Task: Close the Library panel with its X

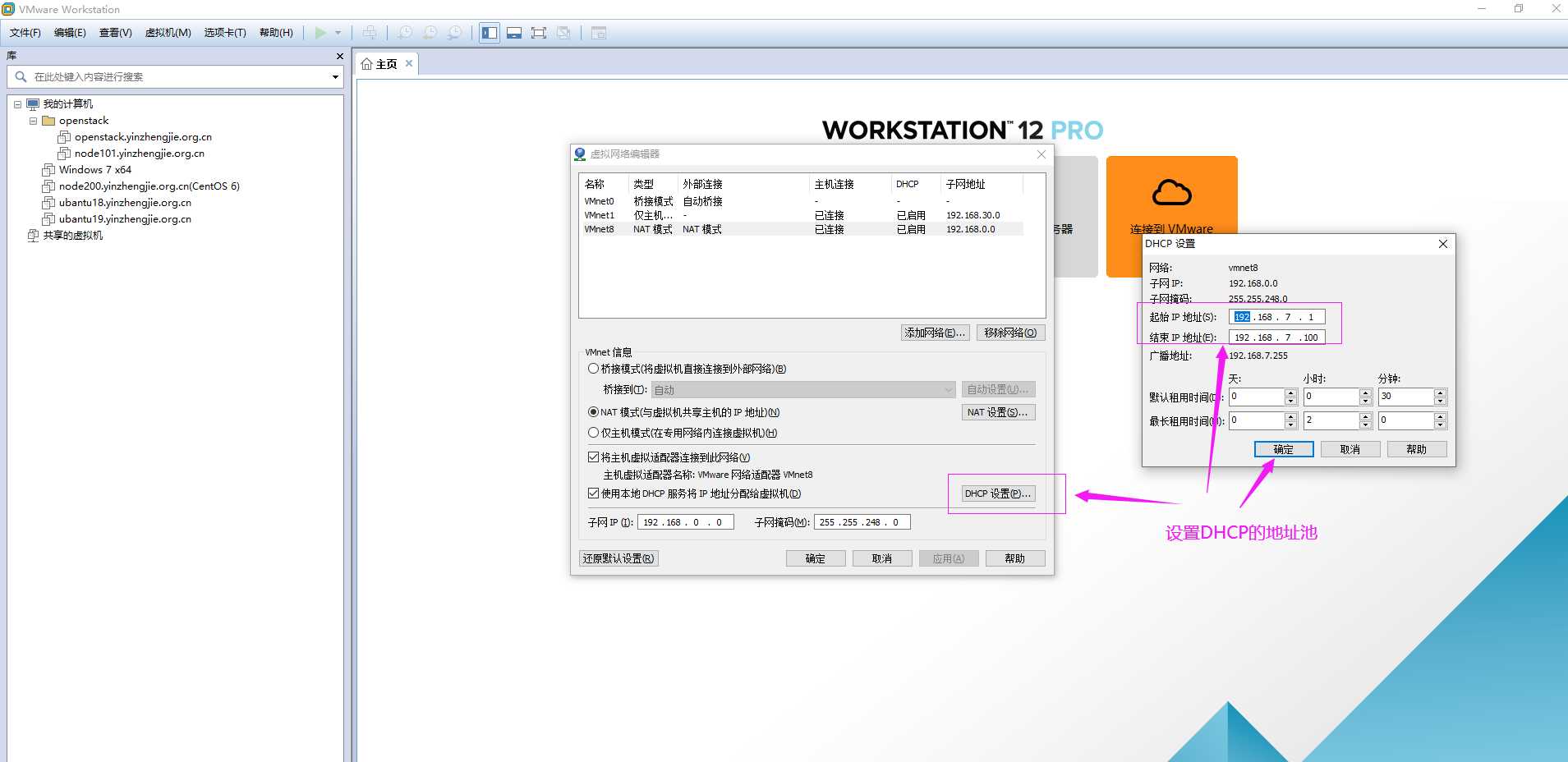Action: 339,56
